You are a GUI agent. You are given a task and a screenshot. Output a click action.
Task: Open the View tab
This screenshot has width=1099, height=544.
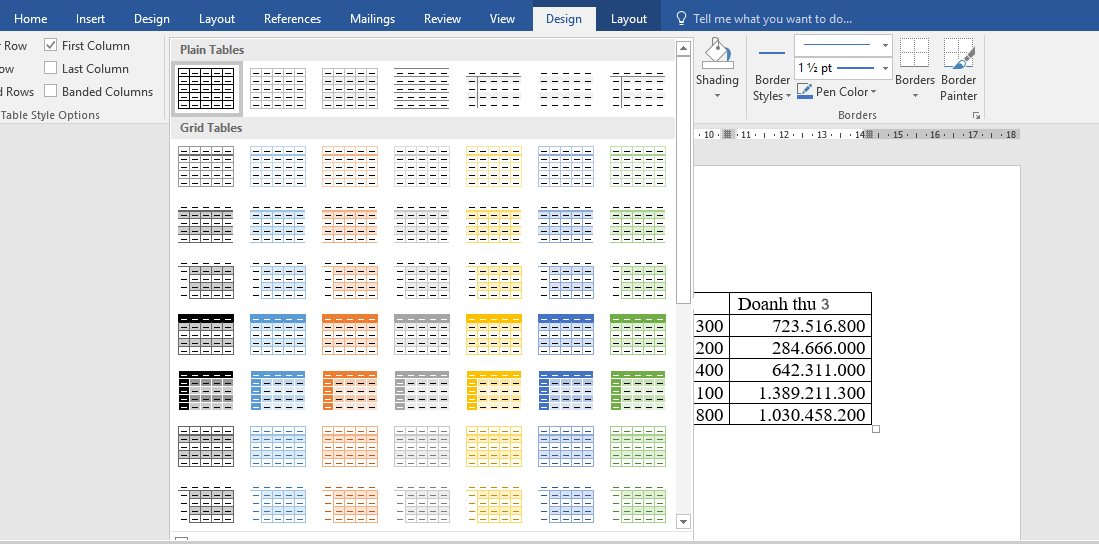click(502, 19)
